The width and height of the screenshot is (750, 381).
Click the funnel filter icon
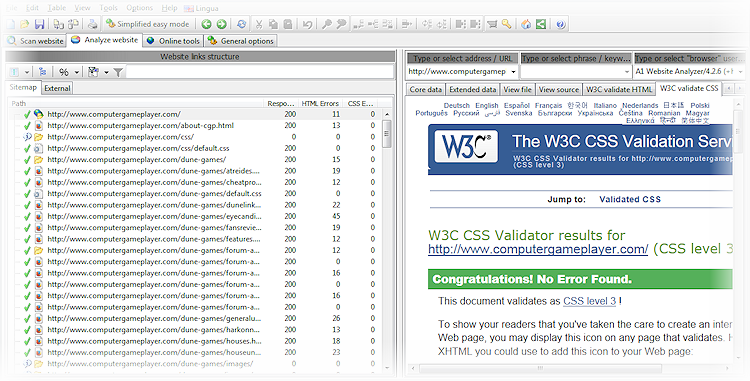click(x=118, y=72)
